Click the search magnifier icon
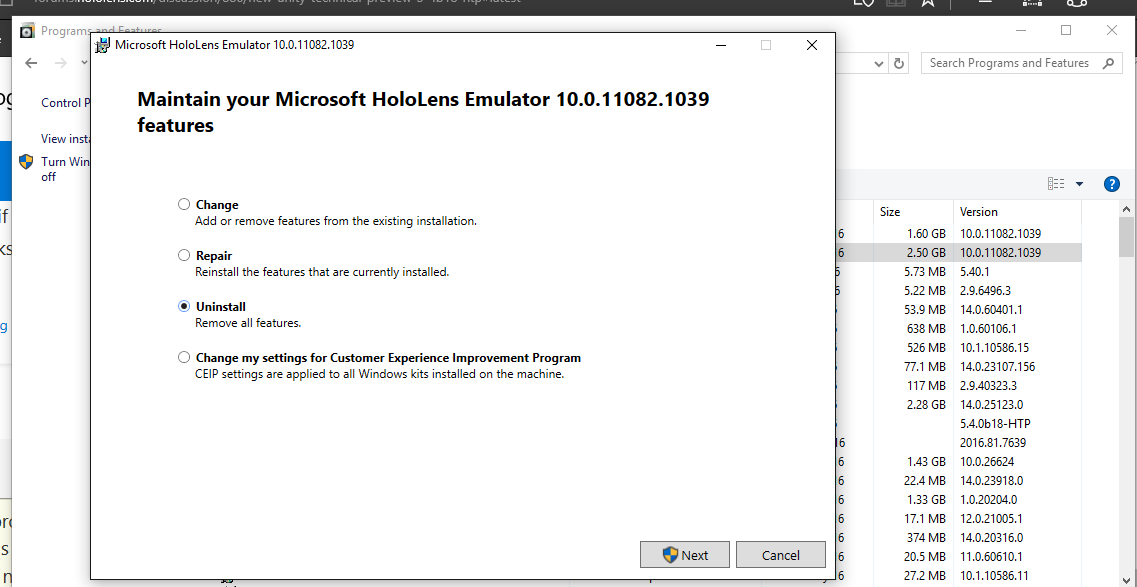This screenshot has width=1137, height=587. coord(1108,63)
